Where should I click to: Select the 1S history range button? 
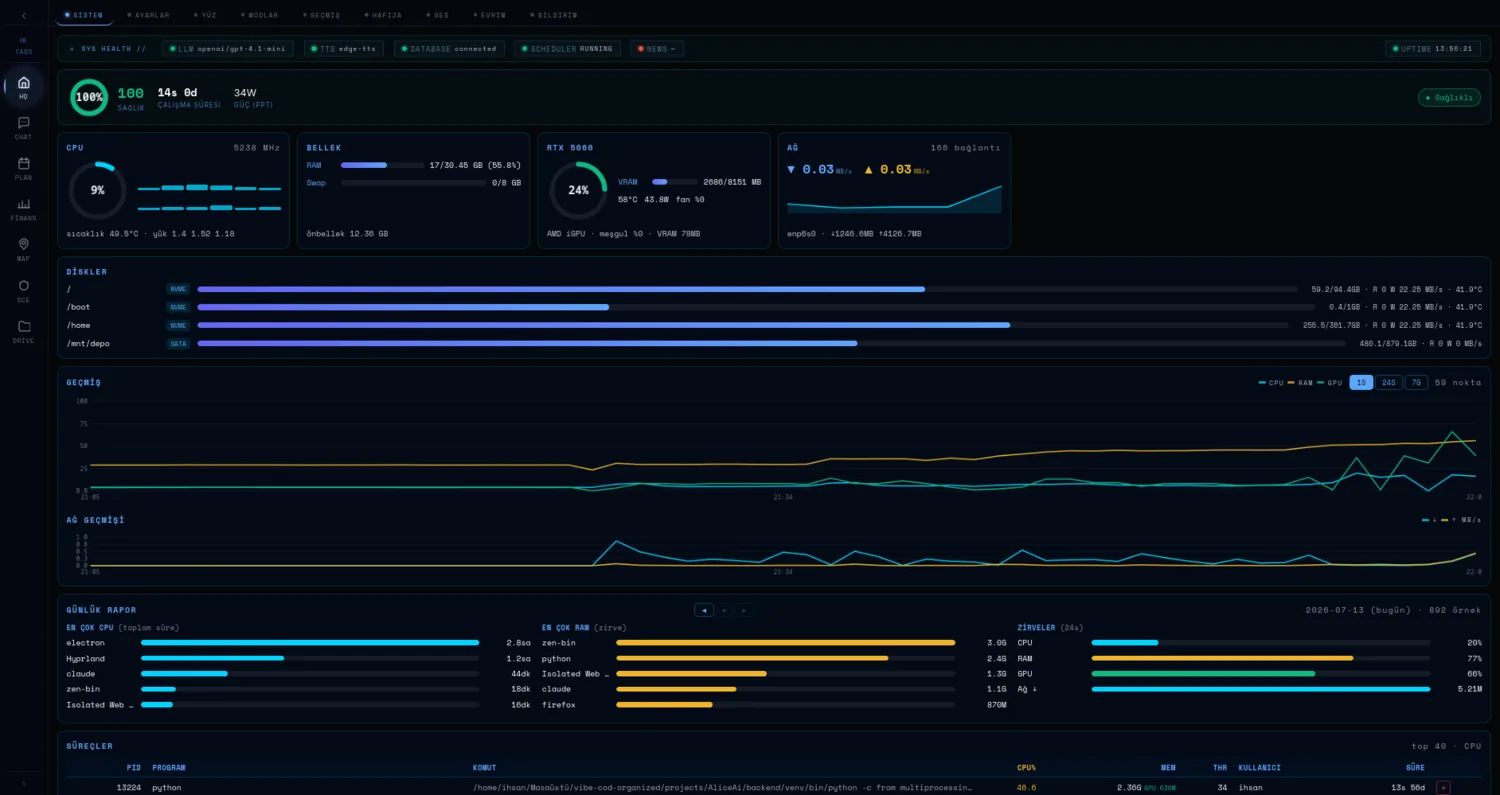point(1361,382)
